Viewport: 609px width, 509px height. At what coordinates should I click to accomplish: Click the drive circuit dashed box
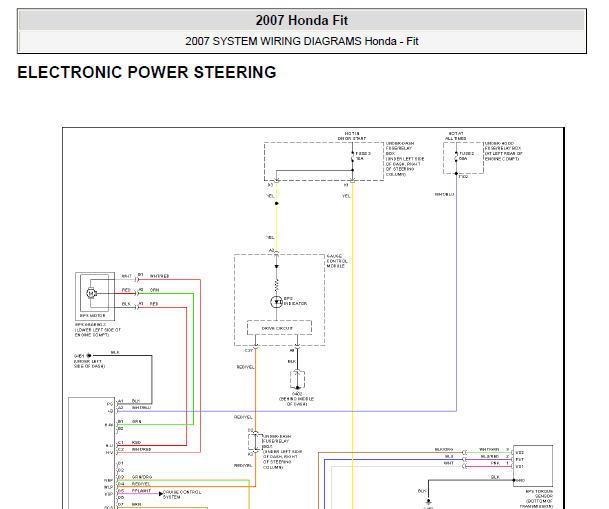click(x=279, y=328)
